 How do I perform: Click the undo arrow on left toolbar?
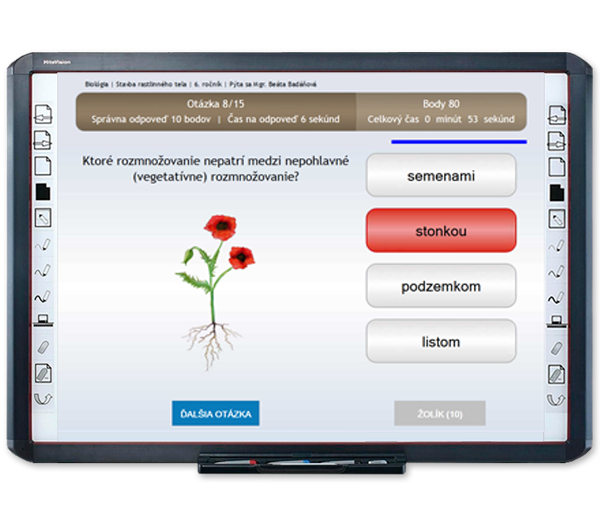click(42, 399)
